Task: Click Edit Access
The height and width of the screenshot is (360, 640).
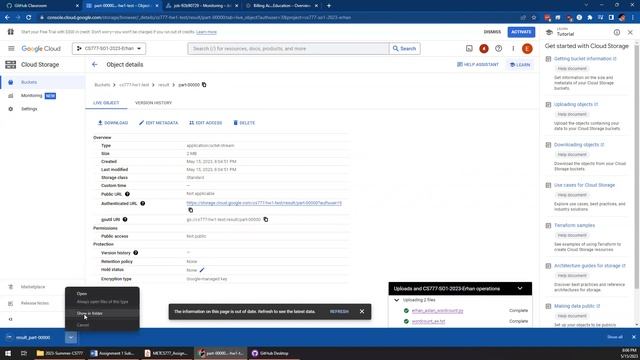Action: [205, 123]
